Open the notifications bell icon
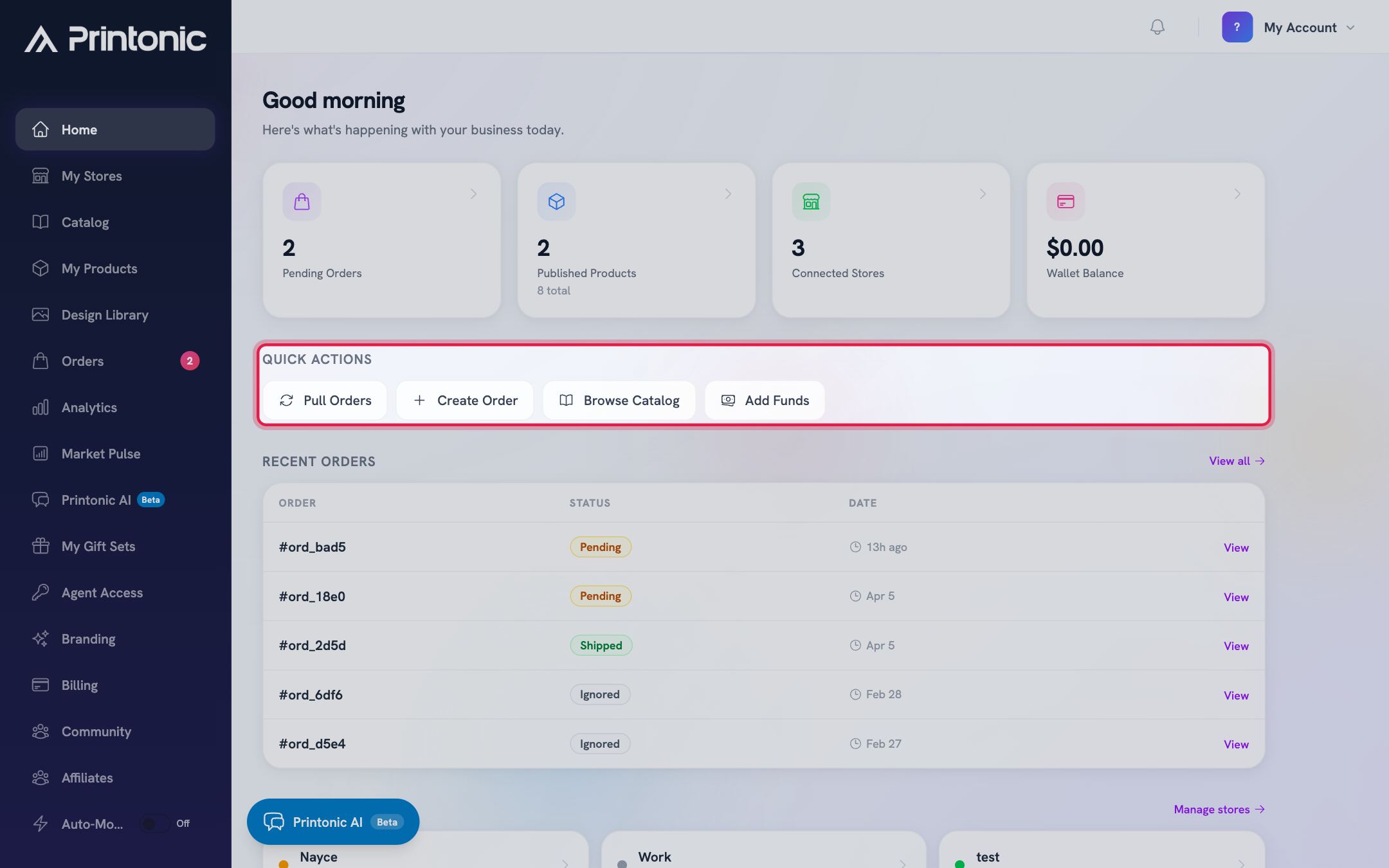 pos(1157,27)
